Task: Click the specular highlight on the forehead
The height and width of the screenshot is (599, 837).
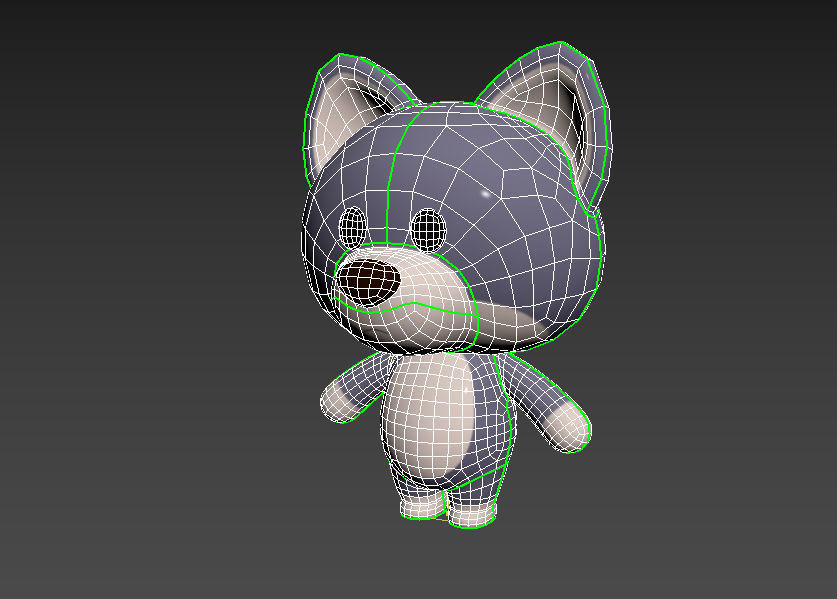Action: tap(485, 194)
